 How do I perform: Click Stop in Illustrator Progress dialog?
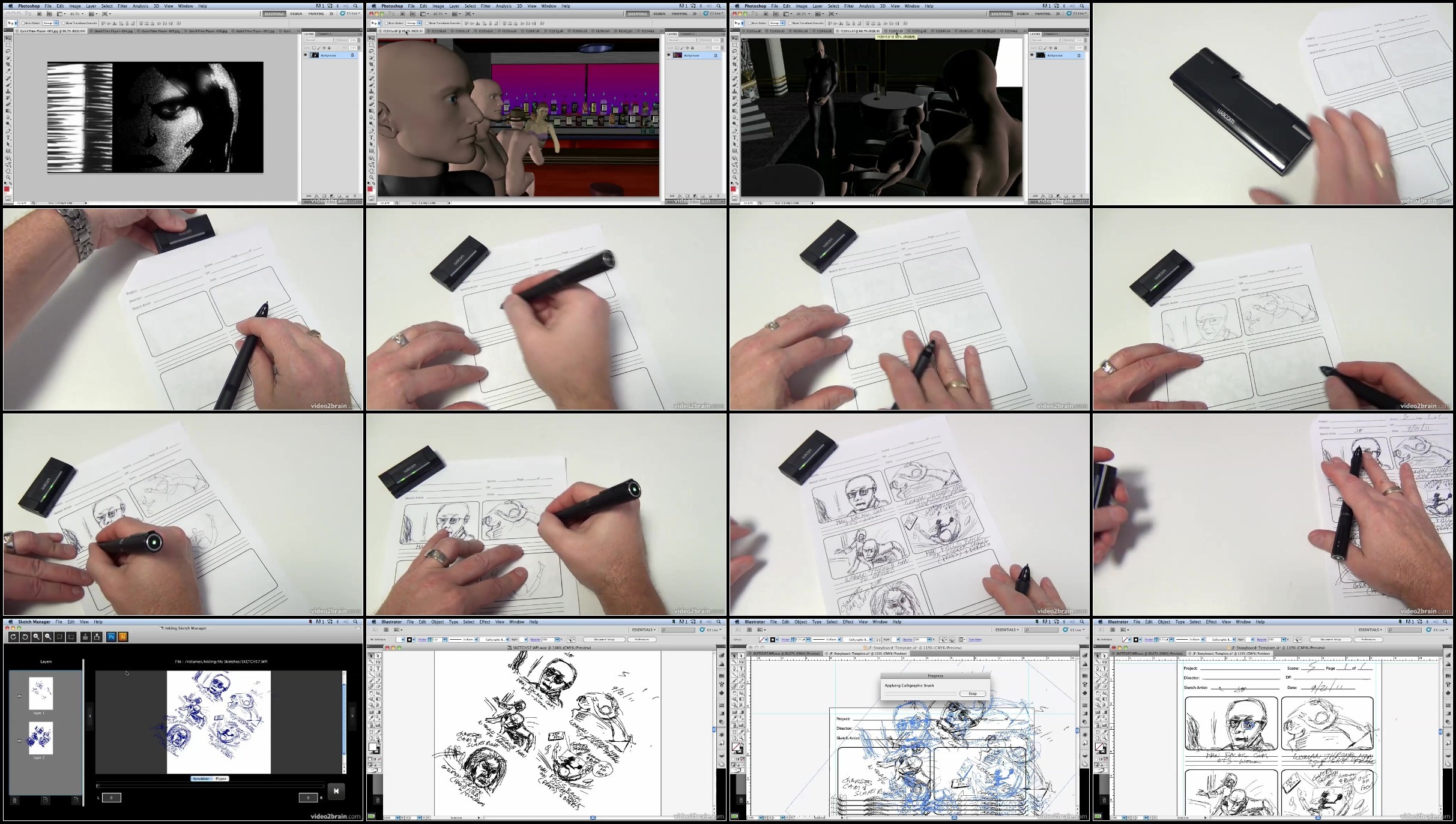point(972,693)
